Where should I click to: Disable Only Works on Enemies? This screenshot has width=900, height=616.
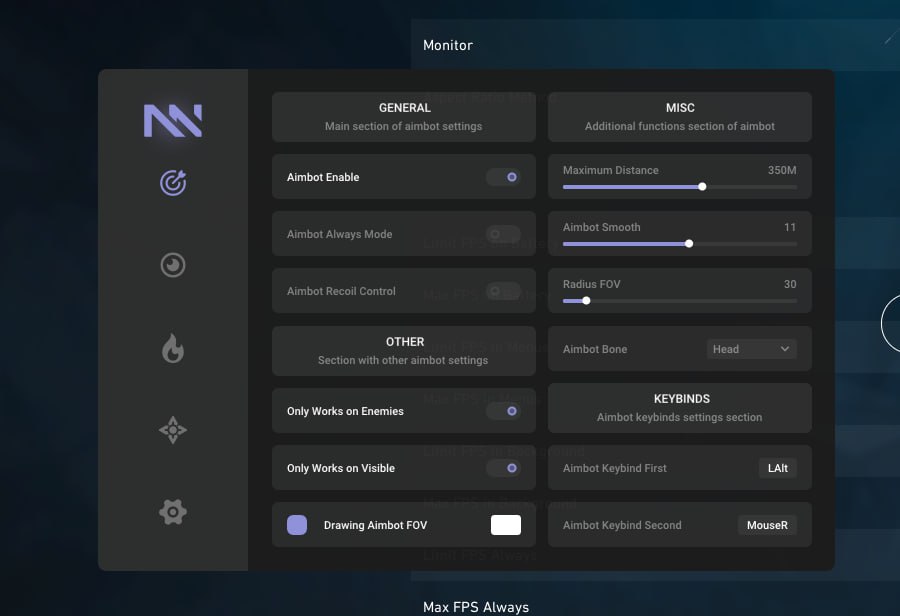point(504,411)
